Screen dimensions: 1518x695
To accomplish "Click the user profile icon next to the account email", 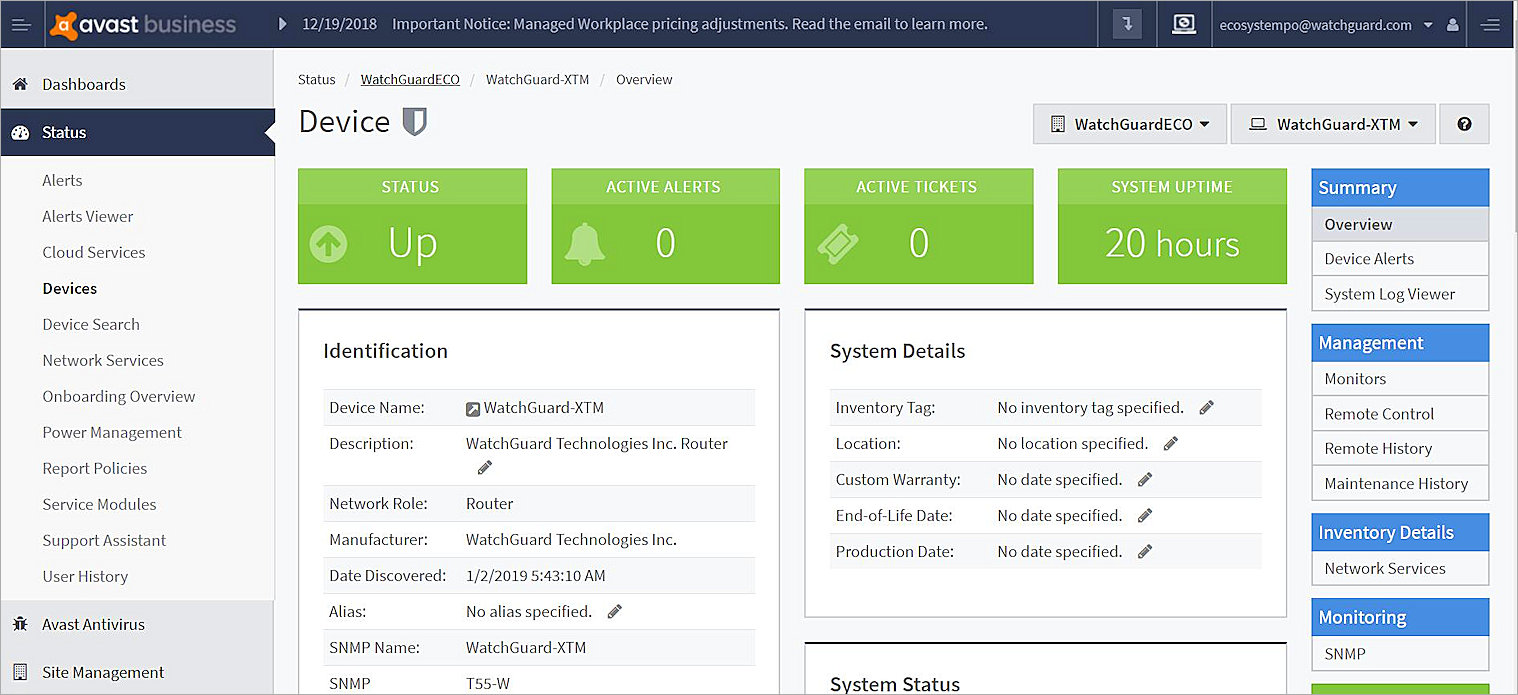I will [1451, 23].
